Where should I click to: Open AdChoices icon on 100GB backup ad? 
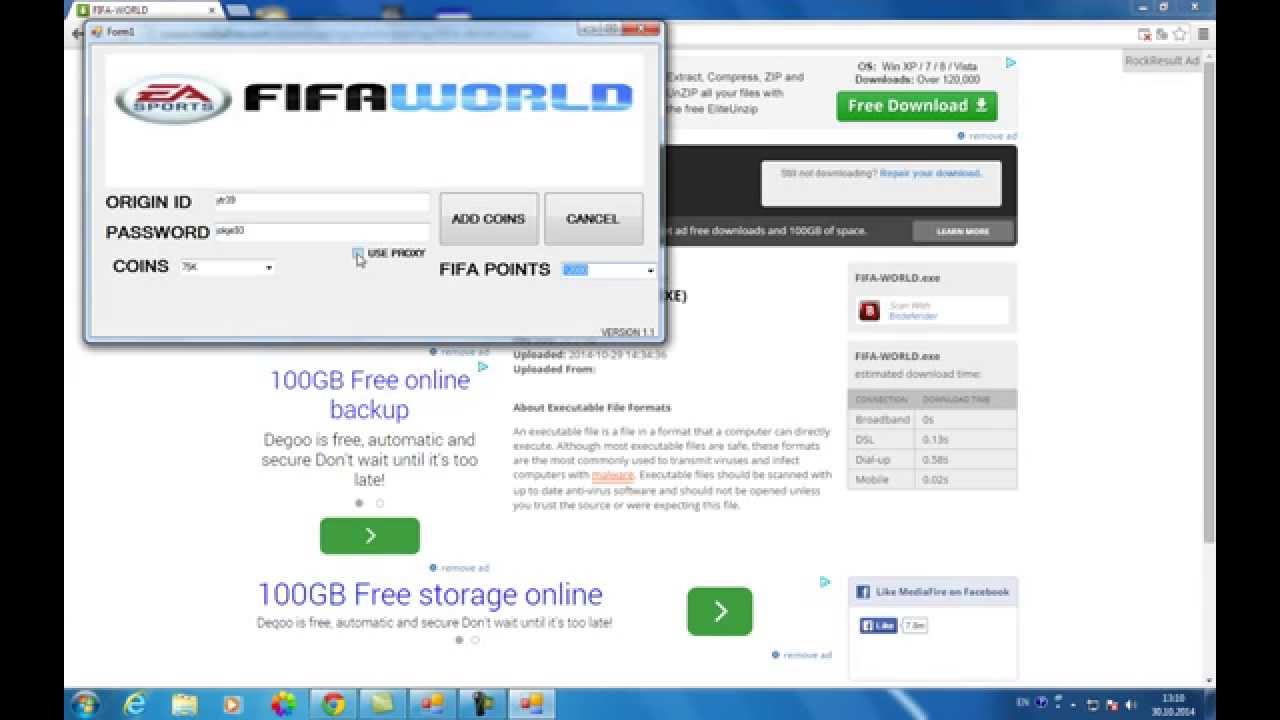(483, 367)
